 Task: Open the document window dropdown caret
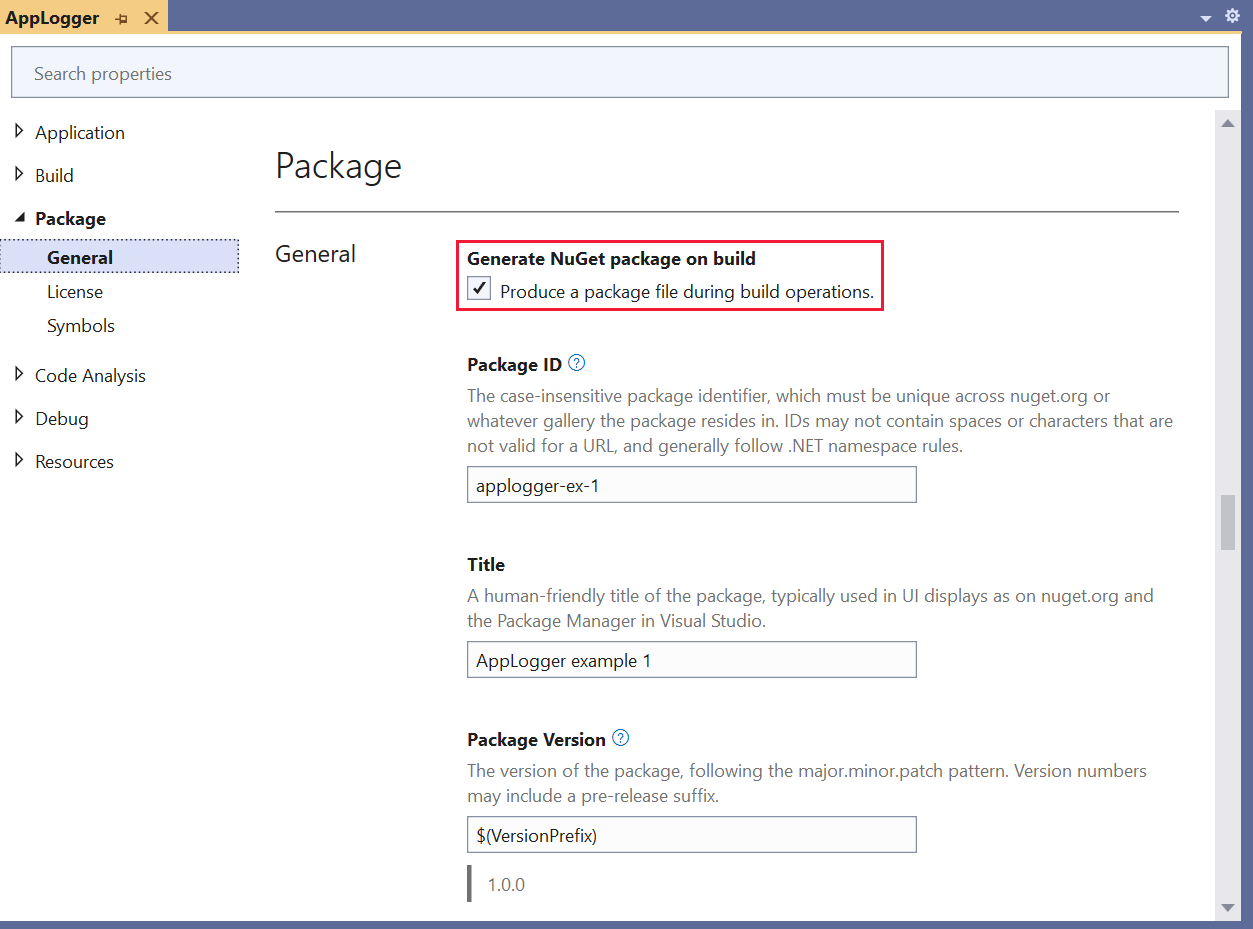(x=1206, y=16)
